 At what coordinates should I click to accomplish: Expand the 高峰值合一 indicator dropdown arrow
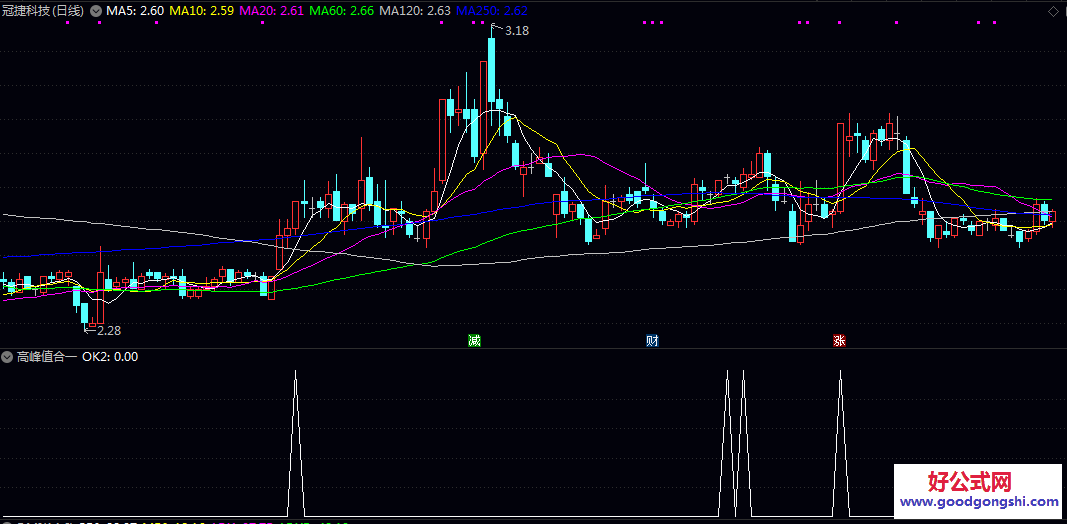(x=7, y=357)
